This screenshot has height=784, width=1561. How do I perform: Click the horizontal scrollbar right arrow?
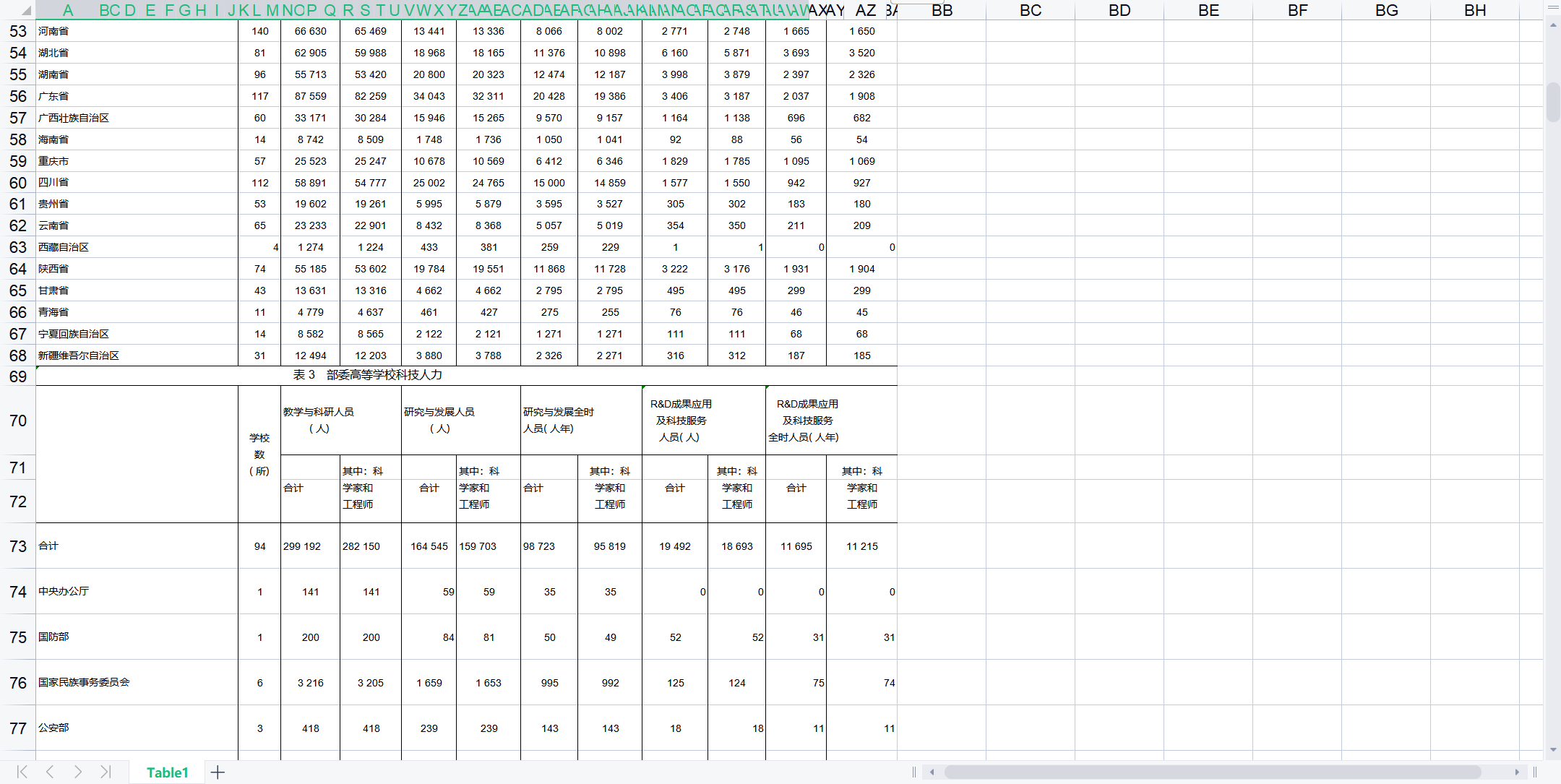coord(1517,772)
